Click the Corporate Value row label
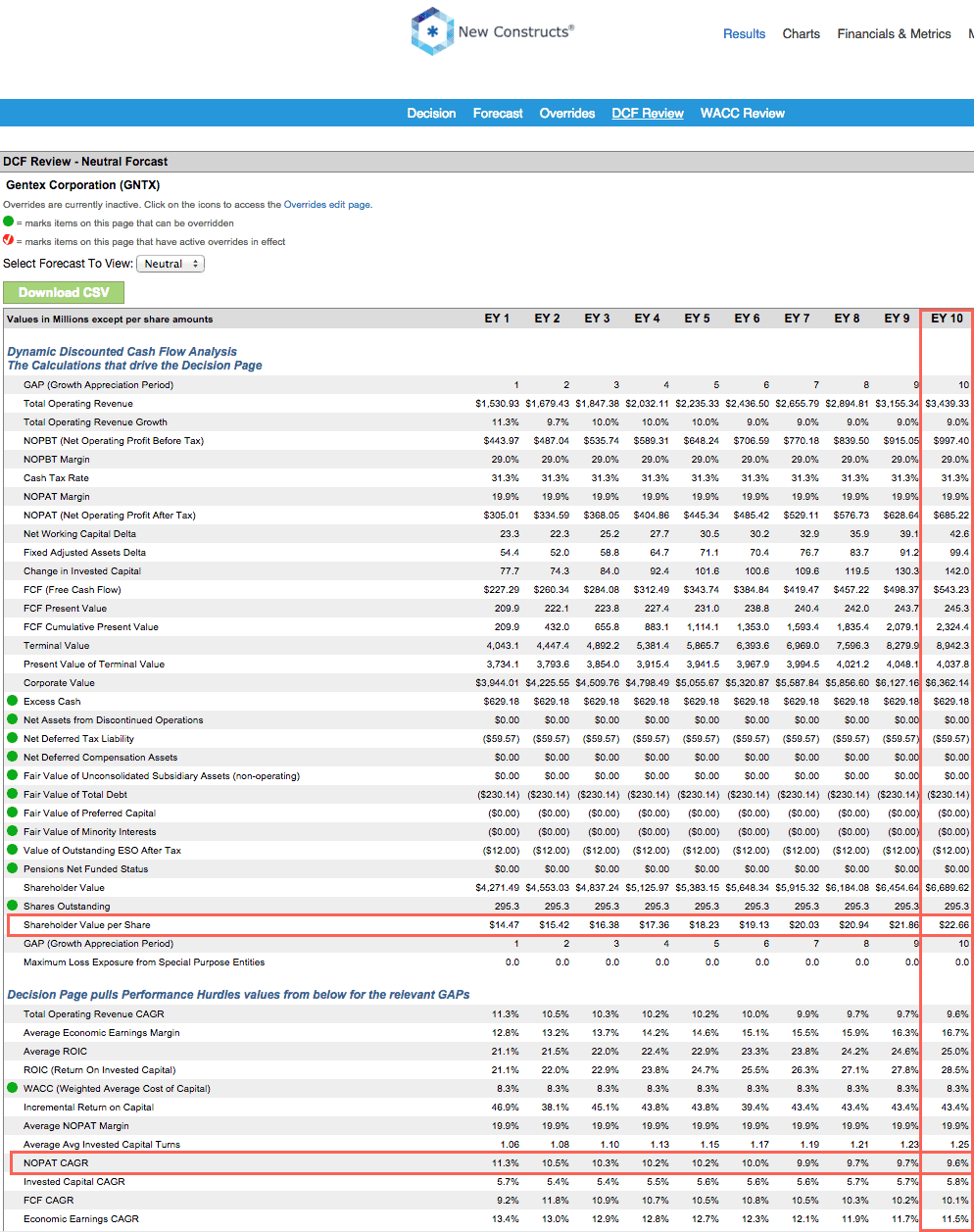974x1232 pixels. click(x=59, y=682)
